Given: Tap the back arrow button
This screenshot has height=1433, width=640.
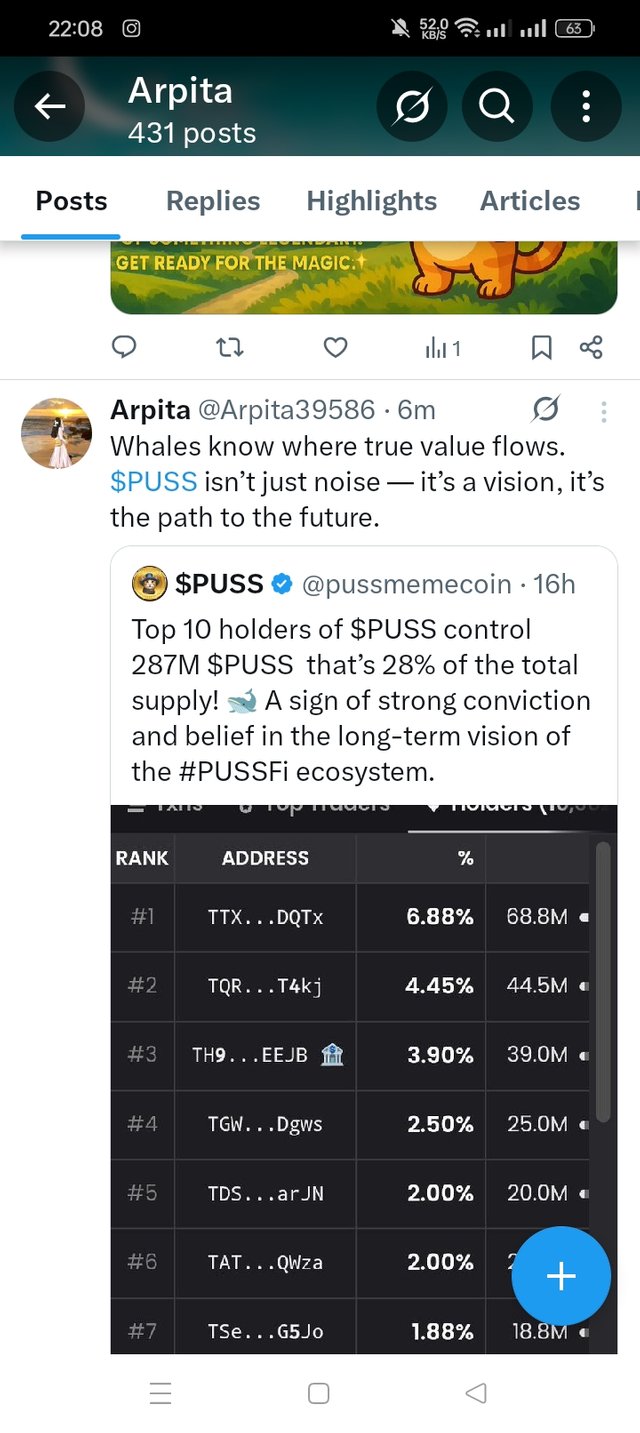Looking at the screenshot, I should pyautogui.click(x=51, y=106).
